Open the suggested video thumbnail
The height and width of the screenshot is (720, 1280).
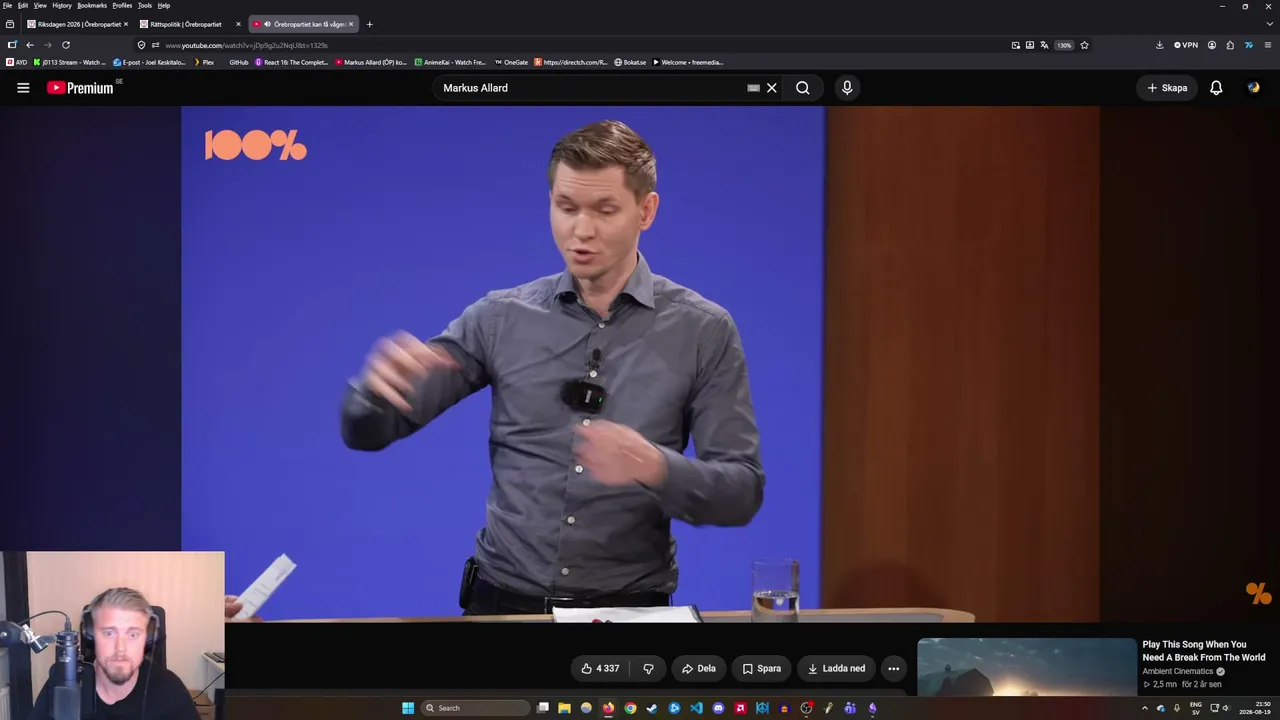click(x=1027, y=667)
